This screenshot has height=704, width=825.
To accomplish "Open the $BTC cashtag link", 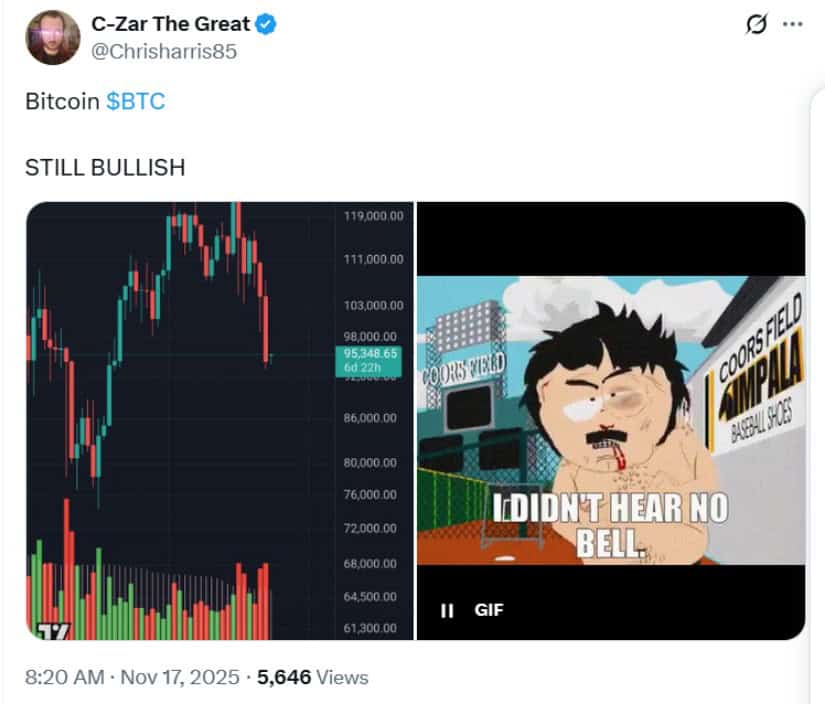I will click(135, 102).
